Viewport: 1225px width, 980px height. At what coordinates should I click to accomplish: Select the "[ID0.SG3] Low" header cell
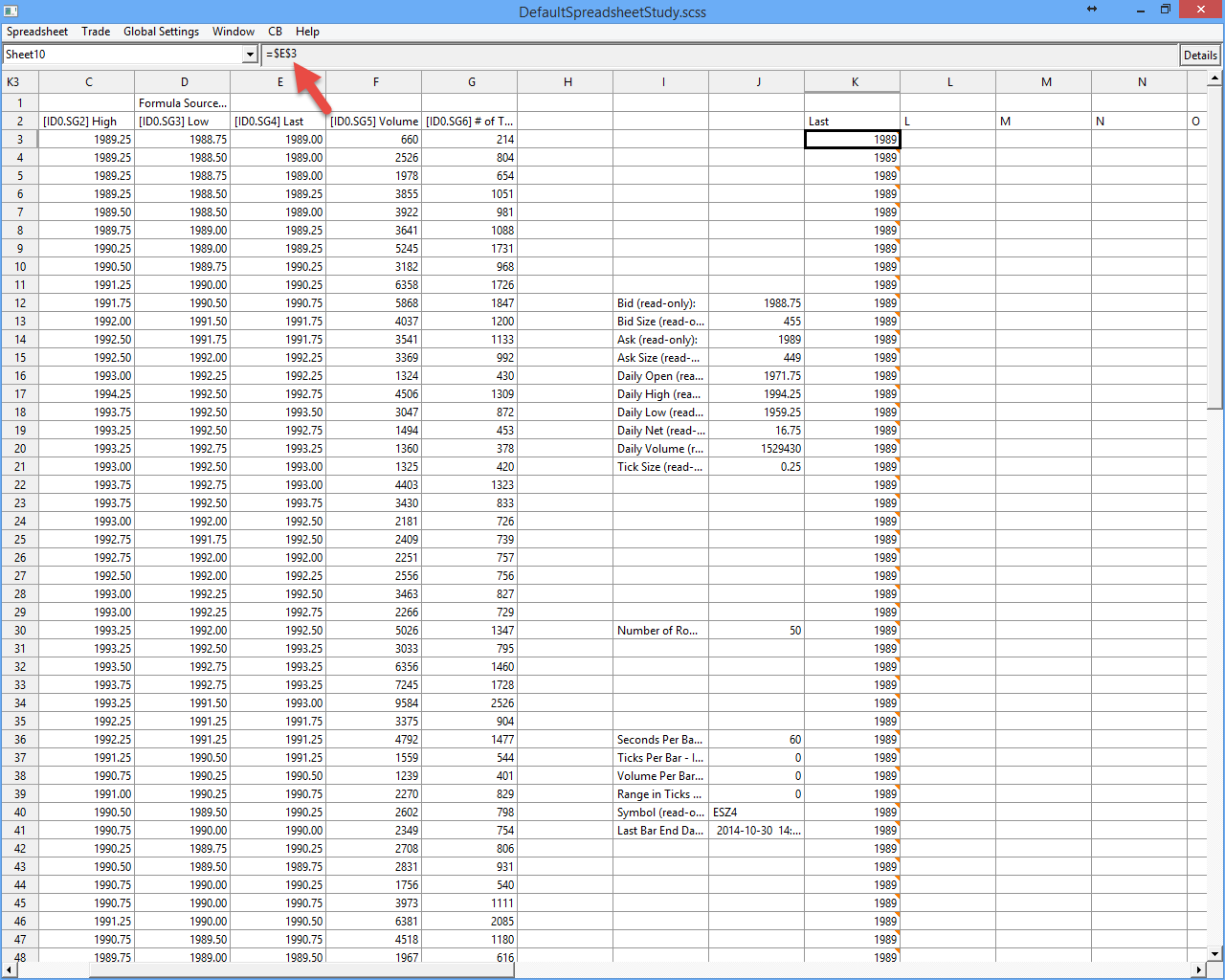pyautogui.click(x=183, y=122)
